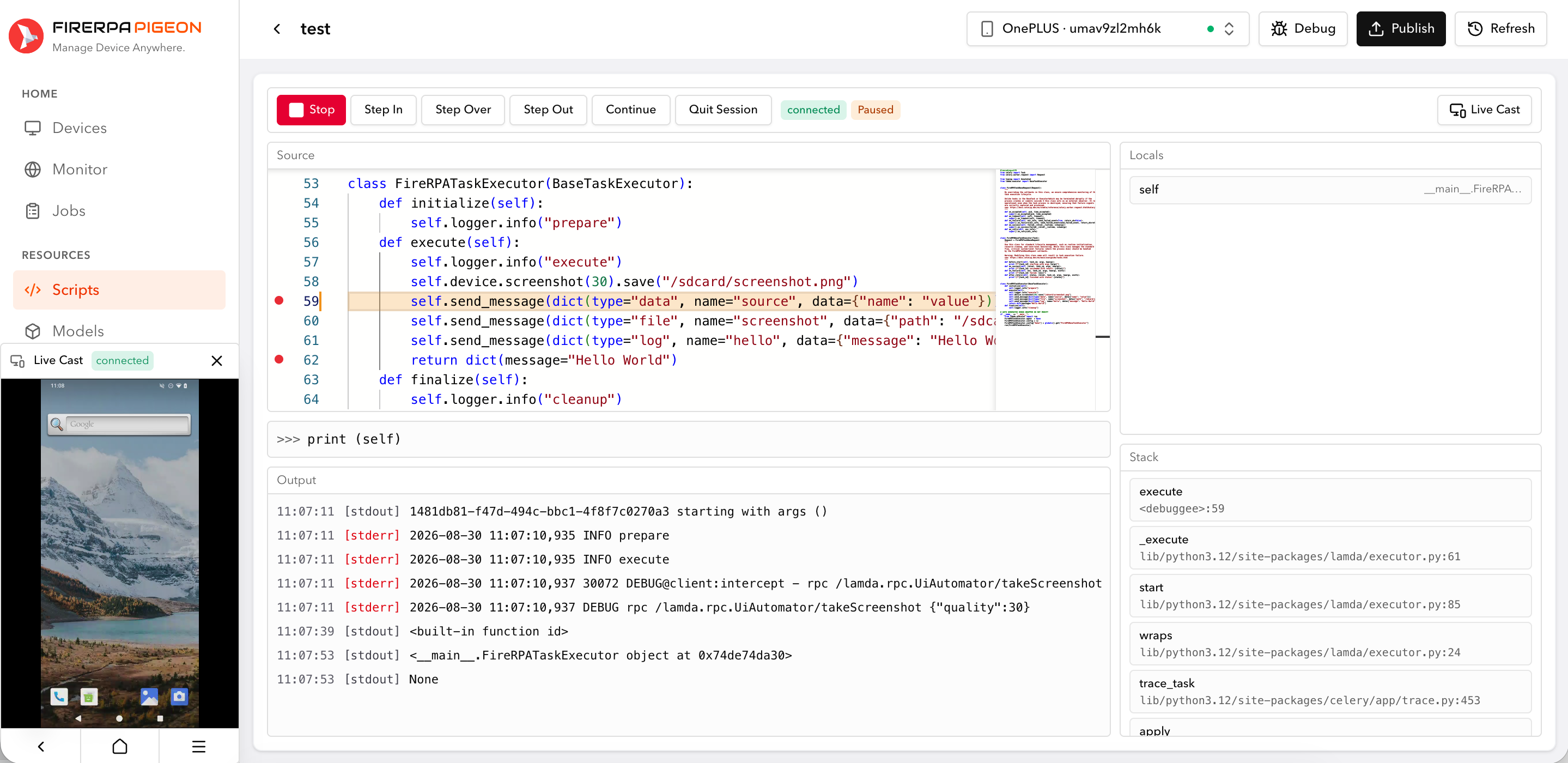Tap the Gallery app icon on device

tap(149, 696)
